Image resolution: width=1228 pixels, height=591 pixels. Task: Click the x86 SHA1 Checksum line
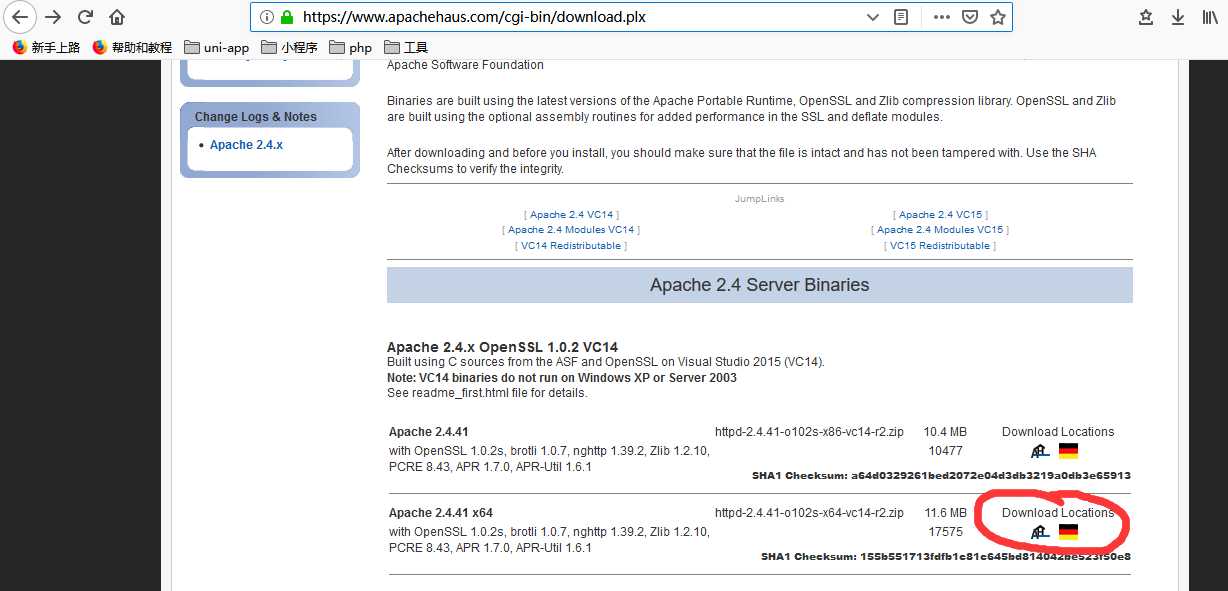click(x=941, y=476)
